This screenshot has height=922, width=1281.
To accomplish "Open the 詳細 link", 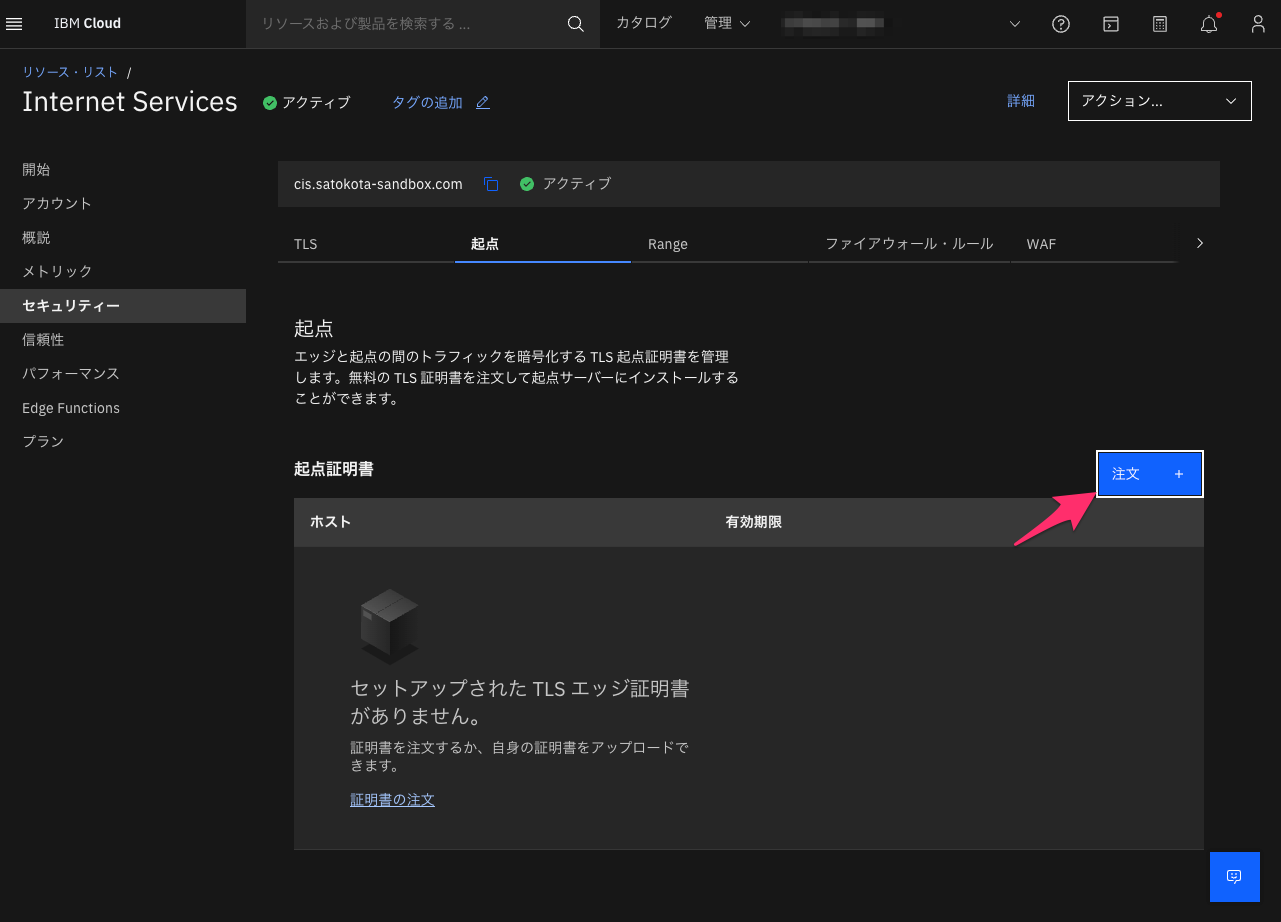I will click(1021, 101).
